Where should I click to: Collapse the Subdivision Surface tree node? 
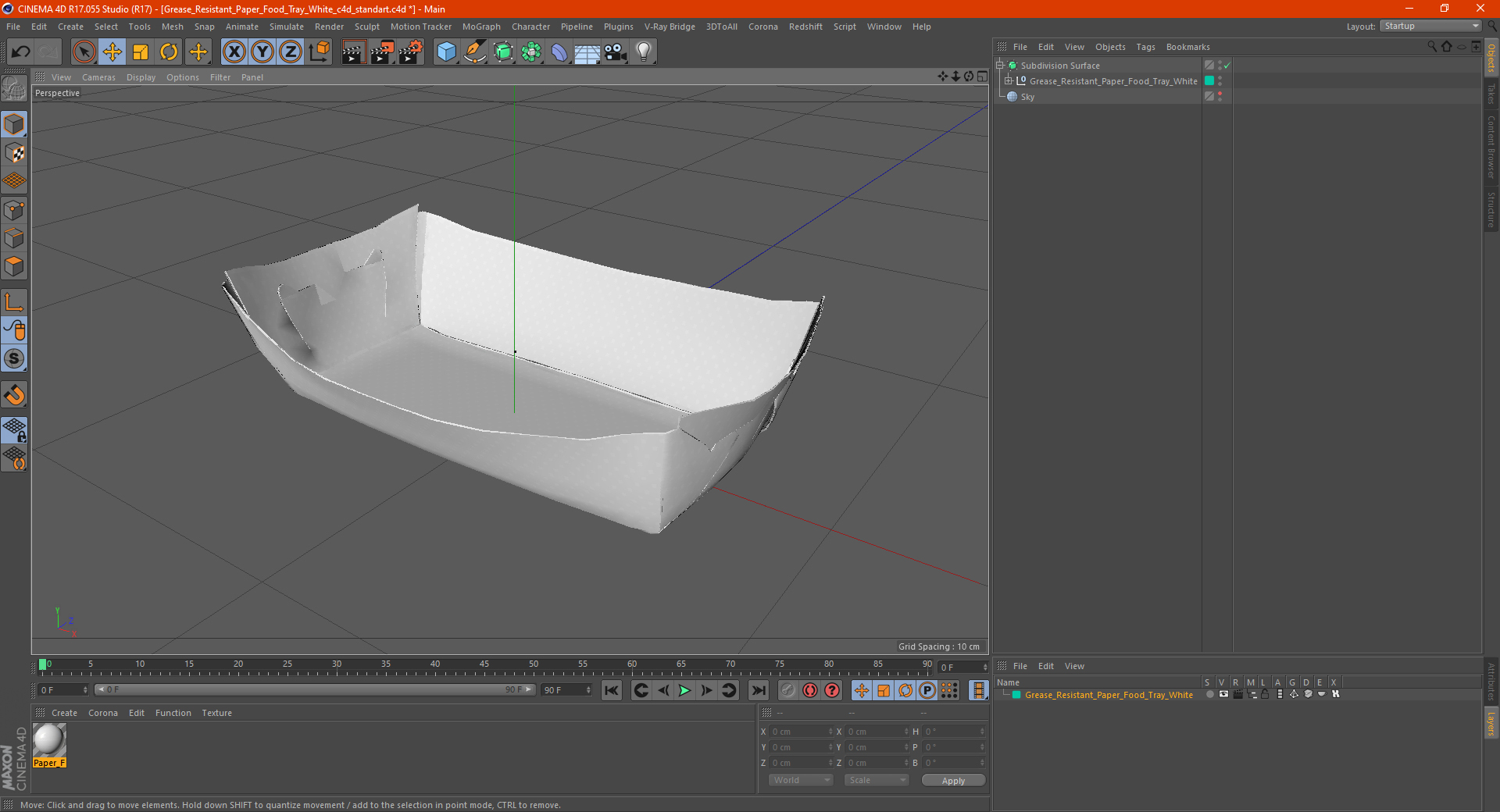pos(999,66)
